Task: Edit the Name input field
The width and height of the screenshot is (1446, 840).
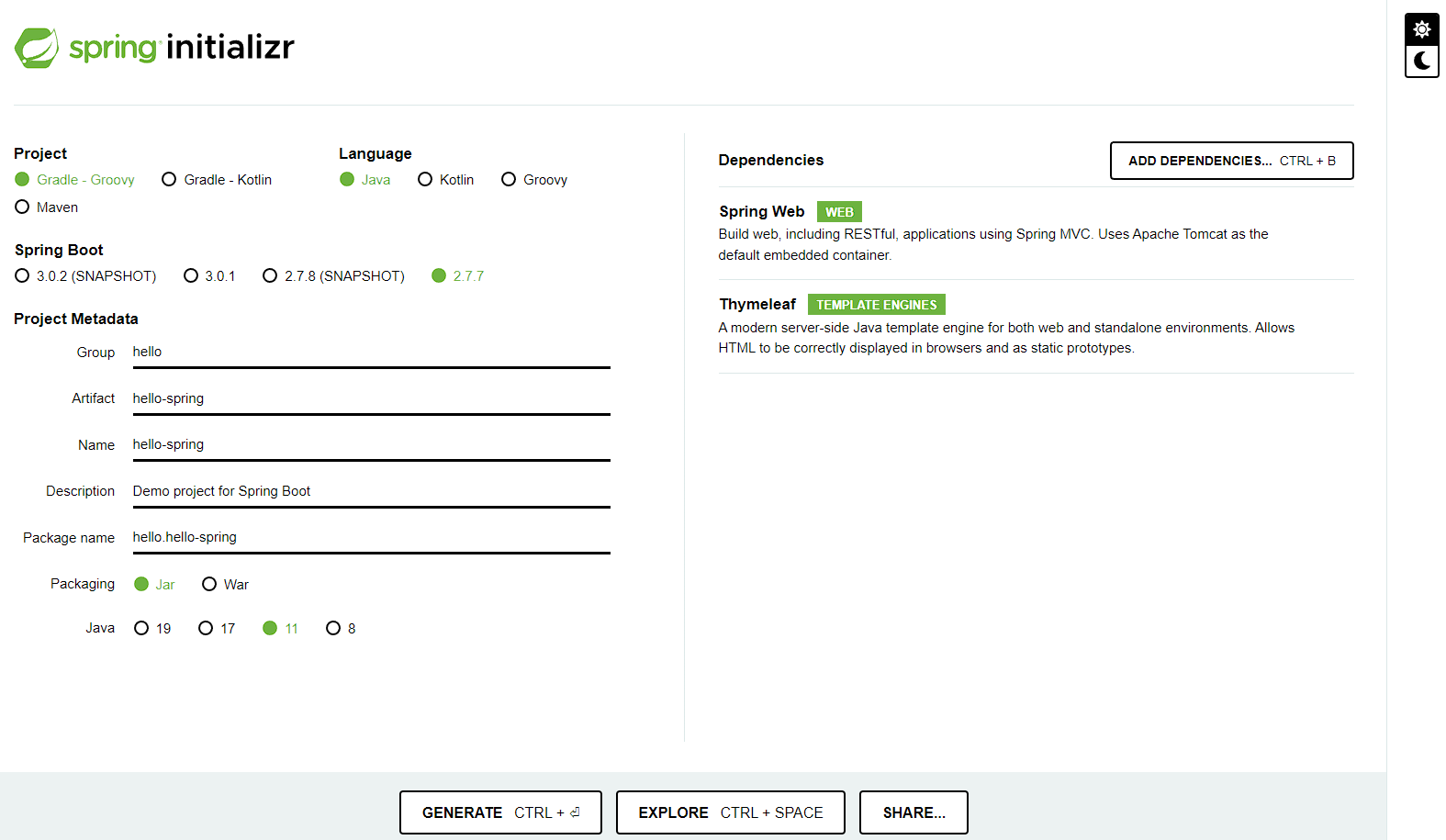Action: point(371,445)
